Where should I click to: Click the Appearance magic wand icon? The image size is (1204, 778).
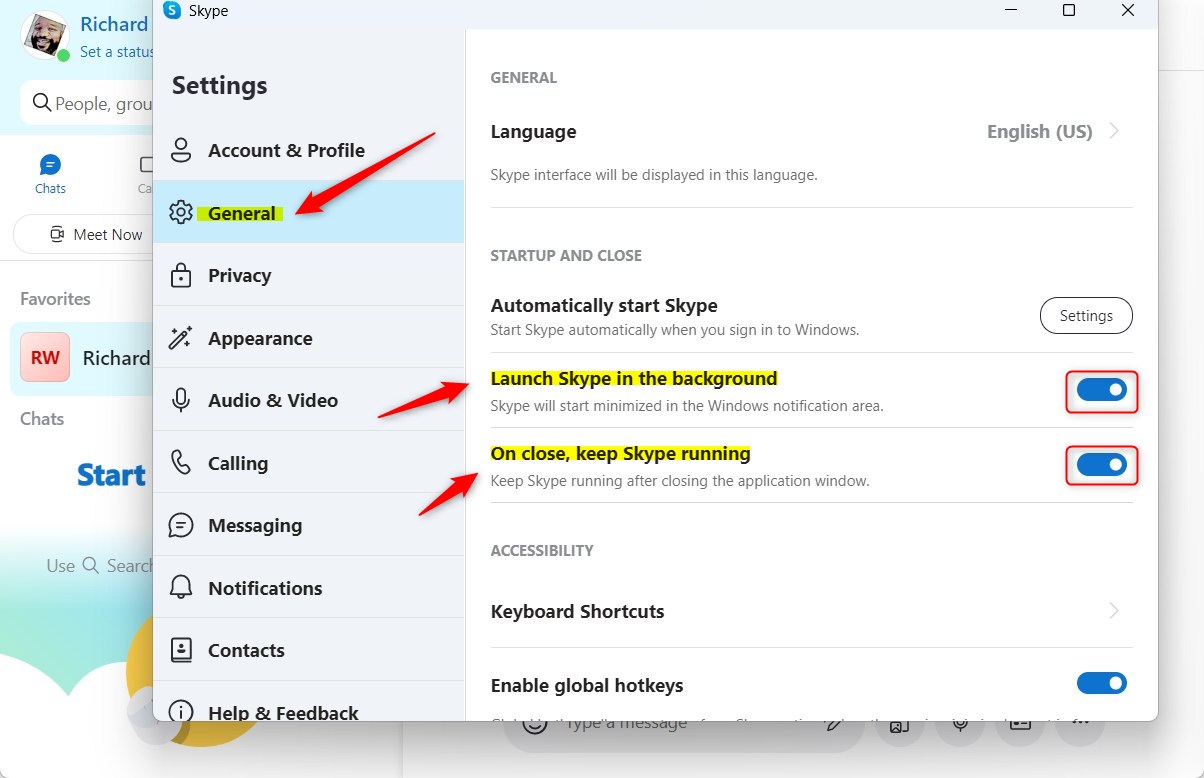181,338
